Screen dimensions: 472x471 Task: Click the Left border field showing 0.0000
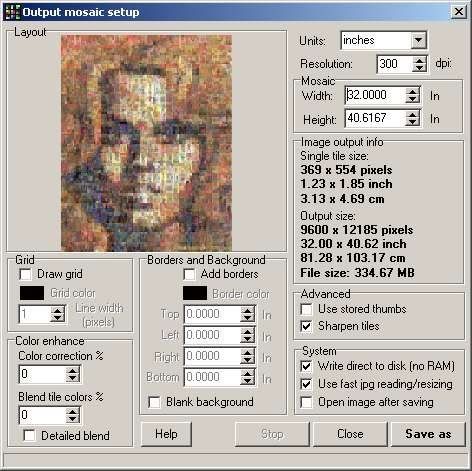[212, 335]
